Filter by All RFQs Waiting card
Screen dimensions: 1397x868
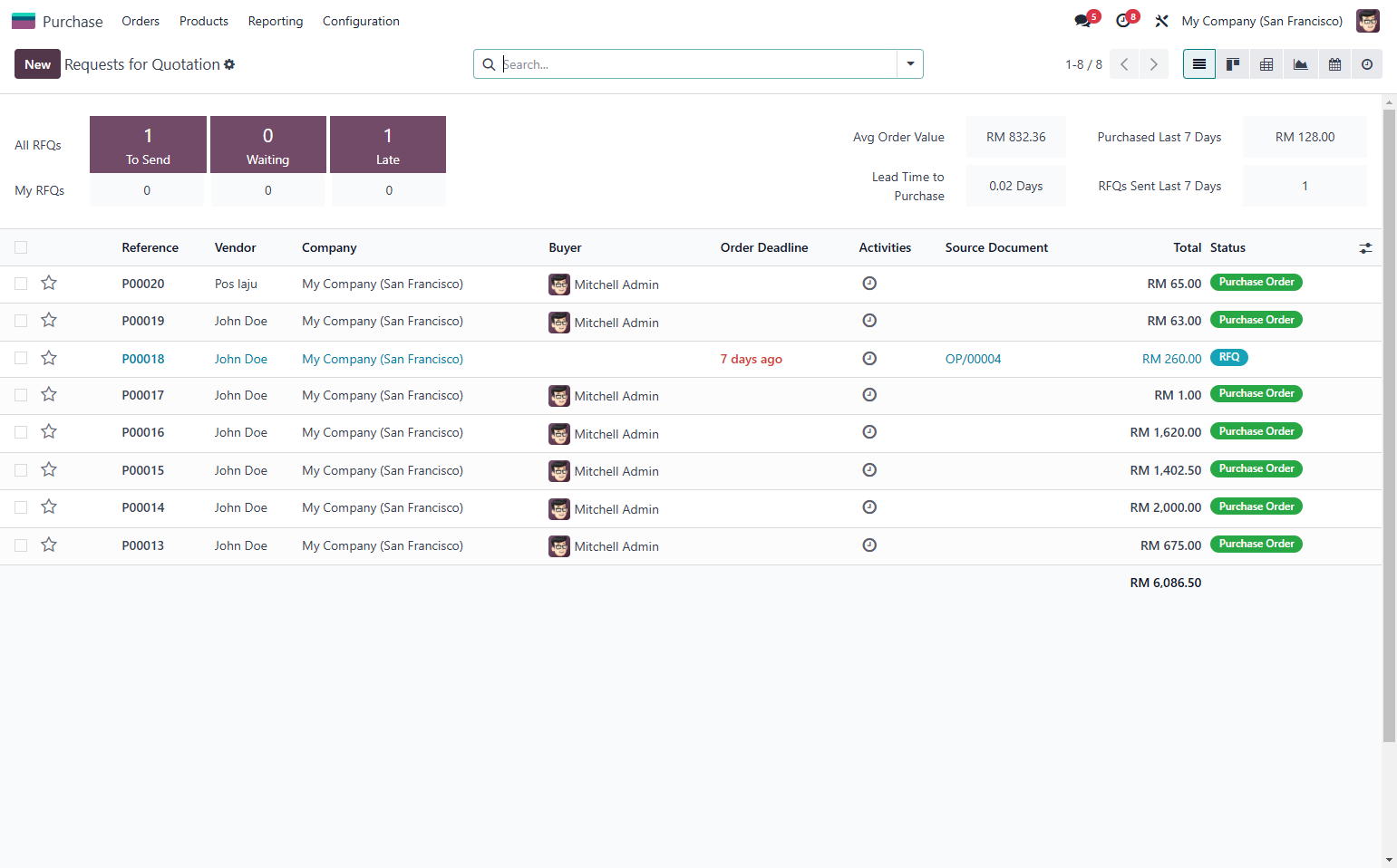268,144
